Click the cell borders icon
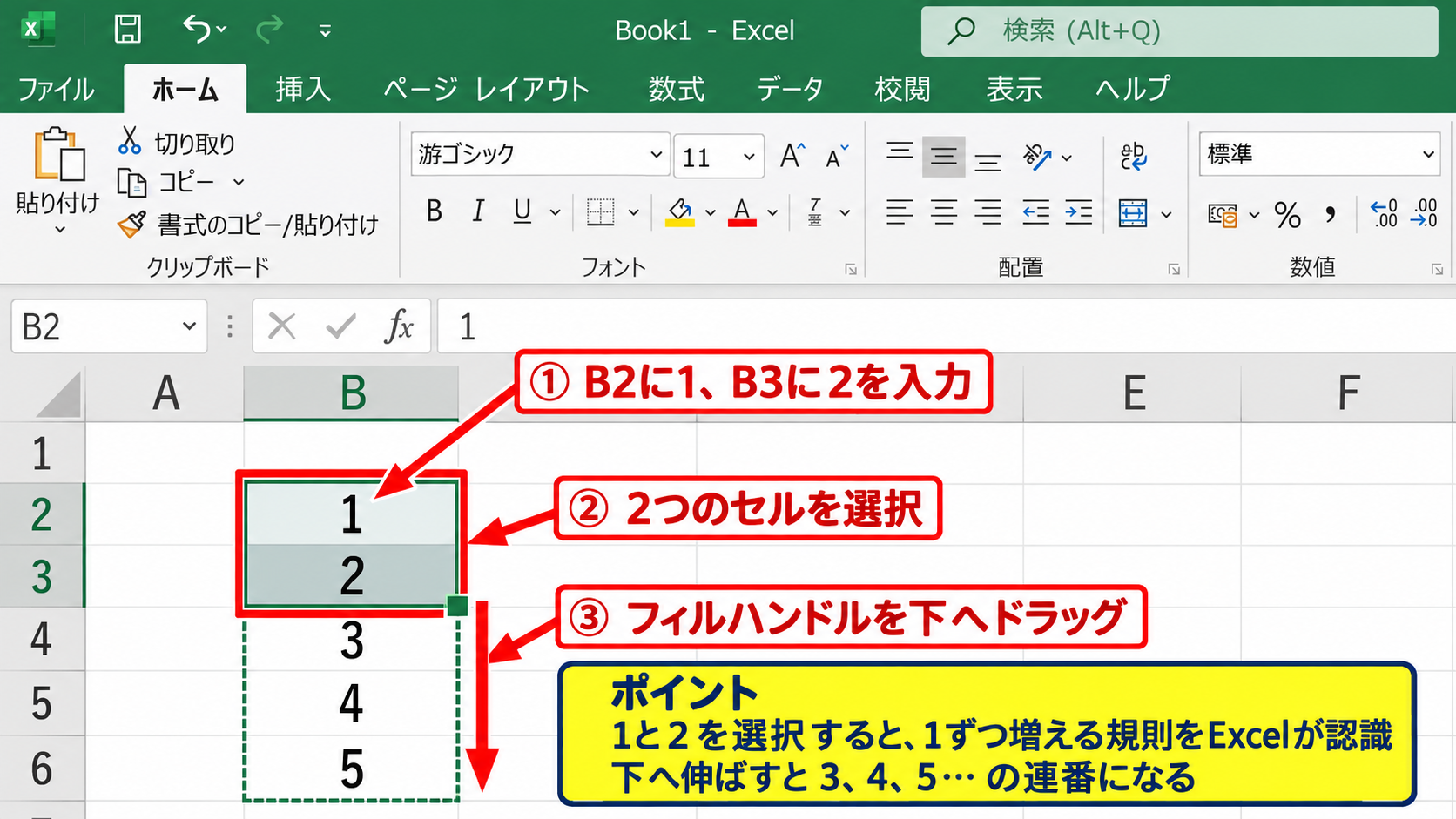Image resolution: width=1456 pixels, height=819 pixels. click(x=600, y=211)
